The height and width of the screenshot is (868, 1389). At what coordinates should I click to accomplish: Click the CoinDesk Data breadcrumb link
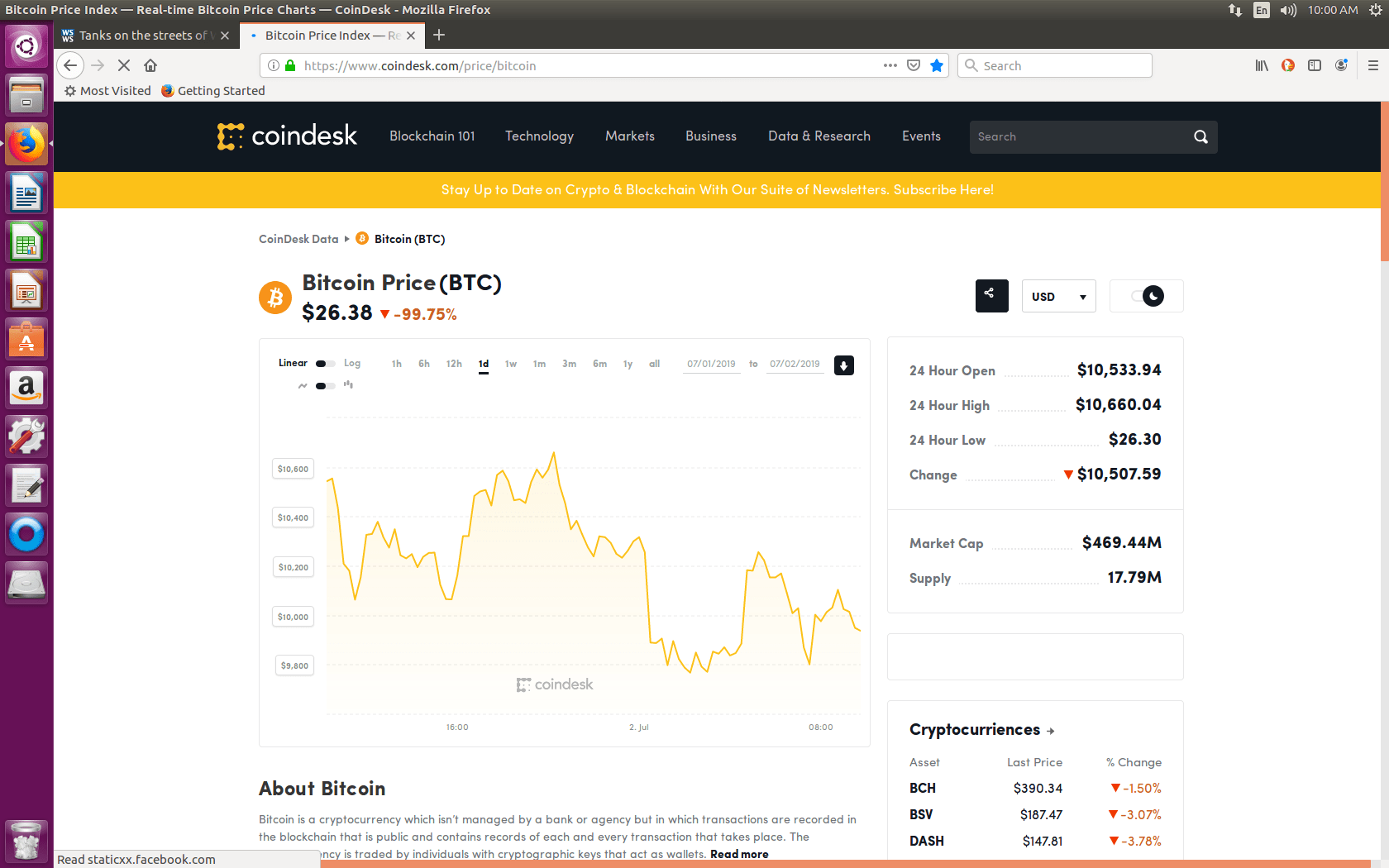tap(298, 239)
